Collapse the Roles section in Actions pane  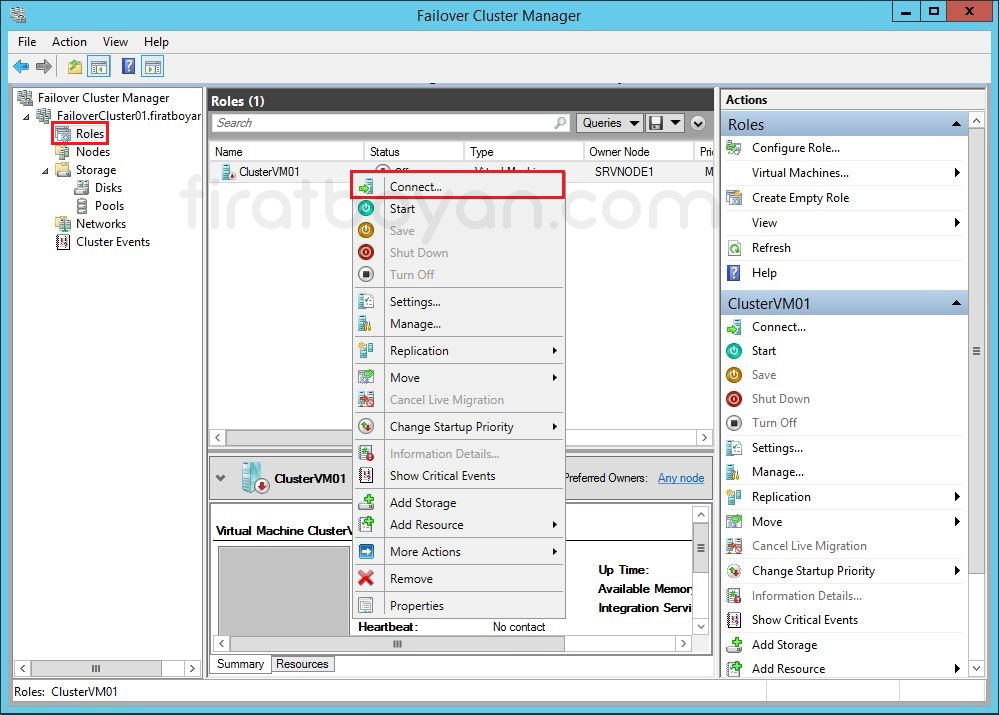tap(956, 124)
